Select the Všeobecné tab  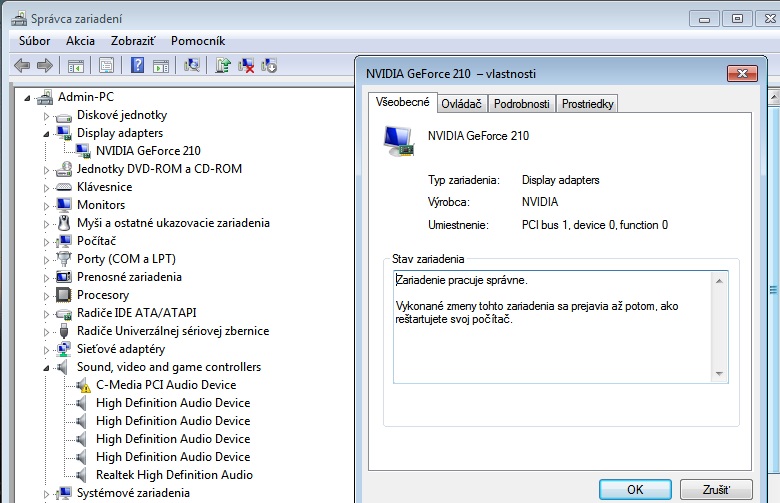(402, 102)
